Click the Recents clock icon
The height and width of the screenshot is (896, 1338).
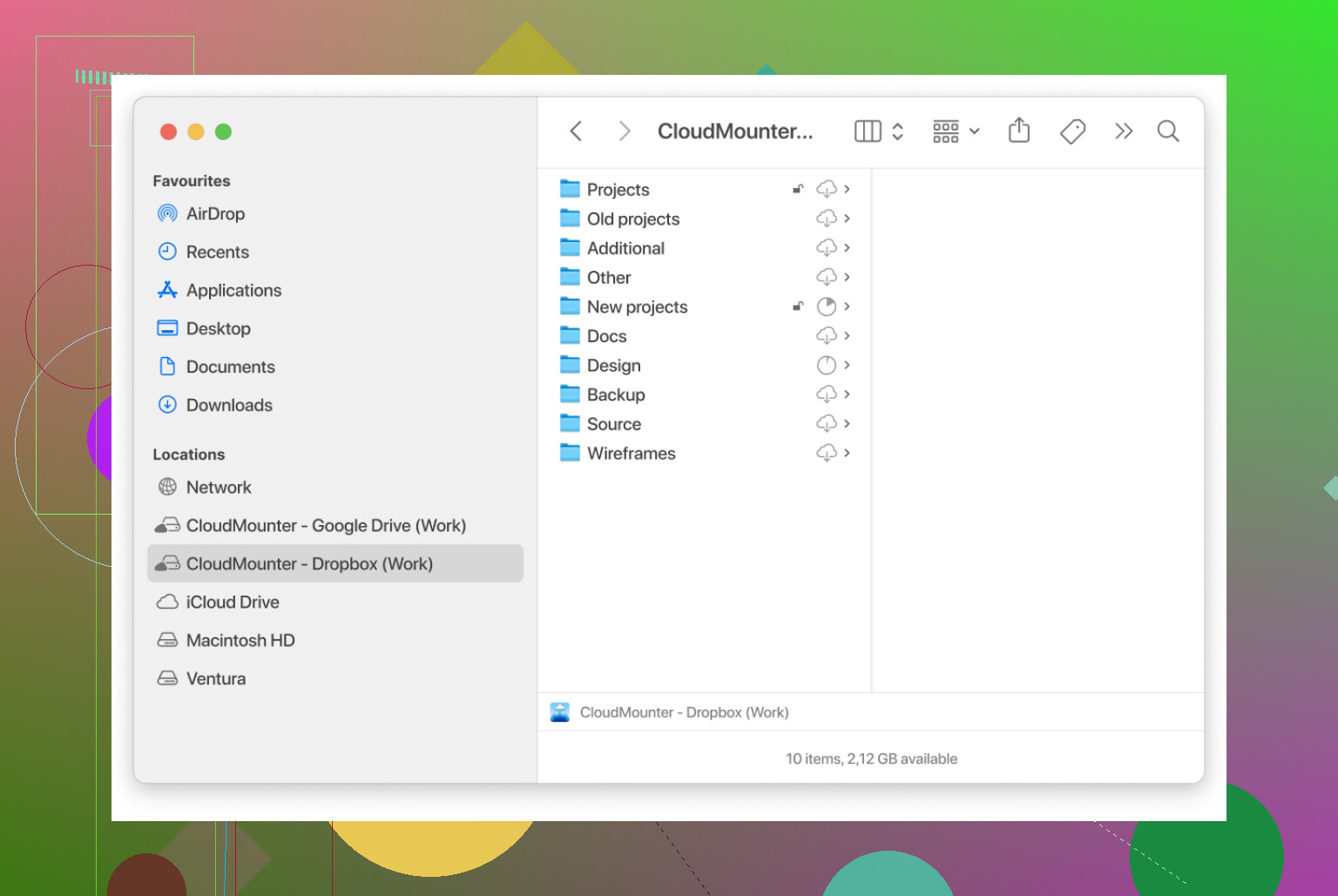167,252
